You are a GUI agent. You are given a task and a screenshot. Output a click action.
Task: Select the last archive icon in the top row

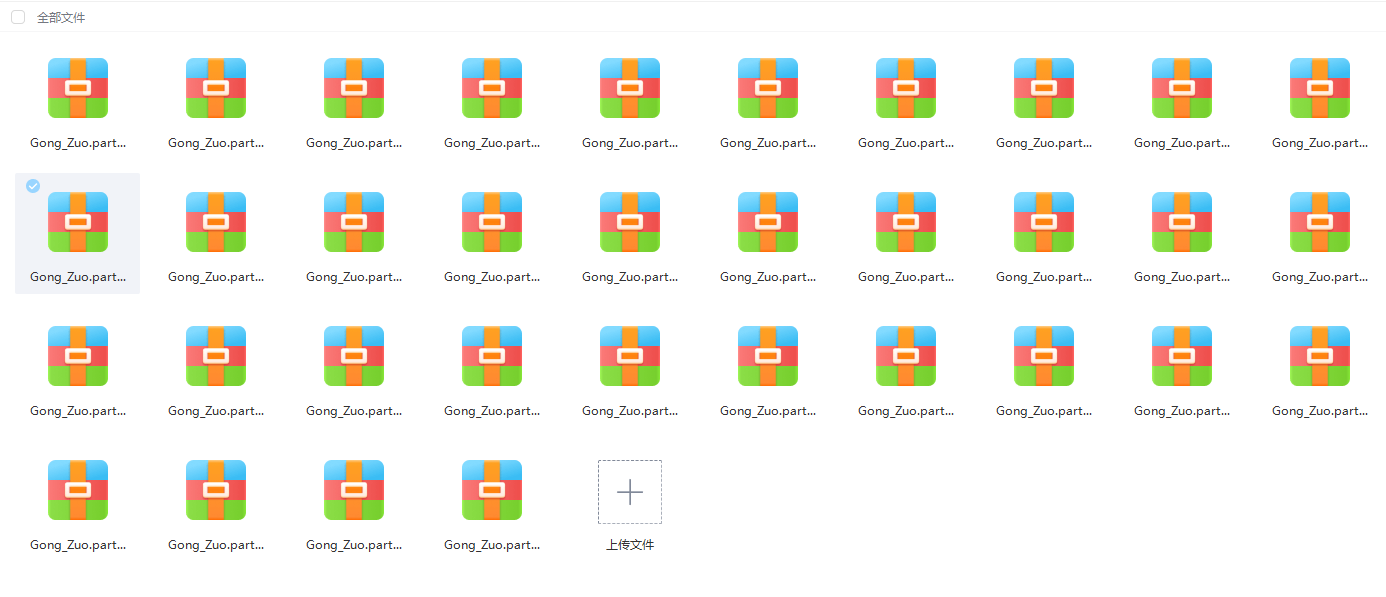pyautogui.click(x=1319, y=88)
